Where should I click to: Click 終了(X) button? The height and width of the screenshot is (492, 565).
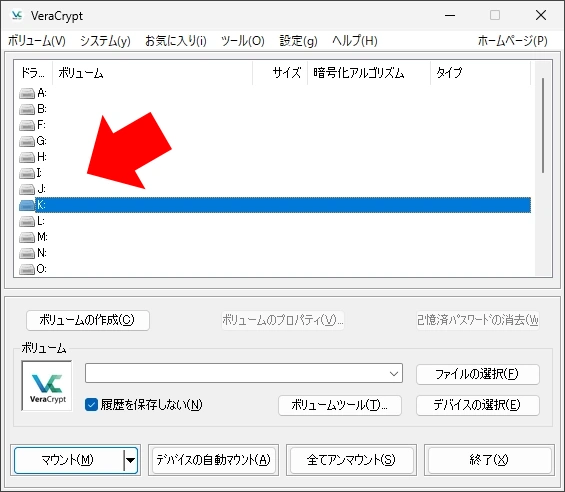(x=489, y=460)
